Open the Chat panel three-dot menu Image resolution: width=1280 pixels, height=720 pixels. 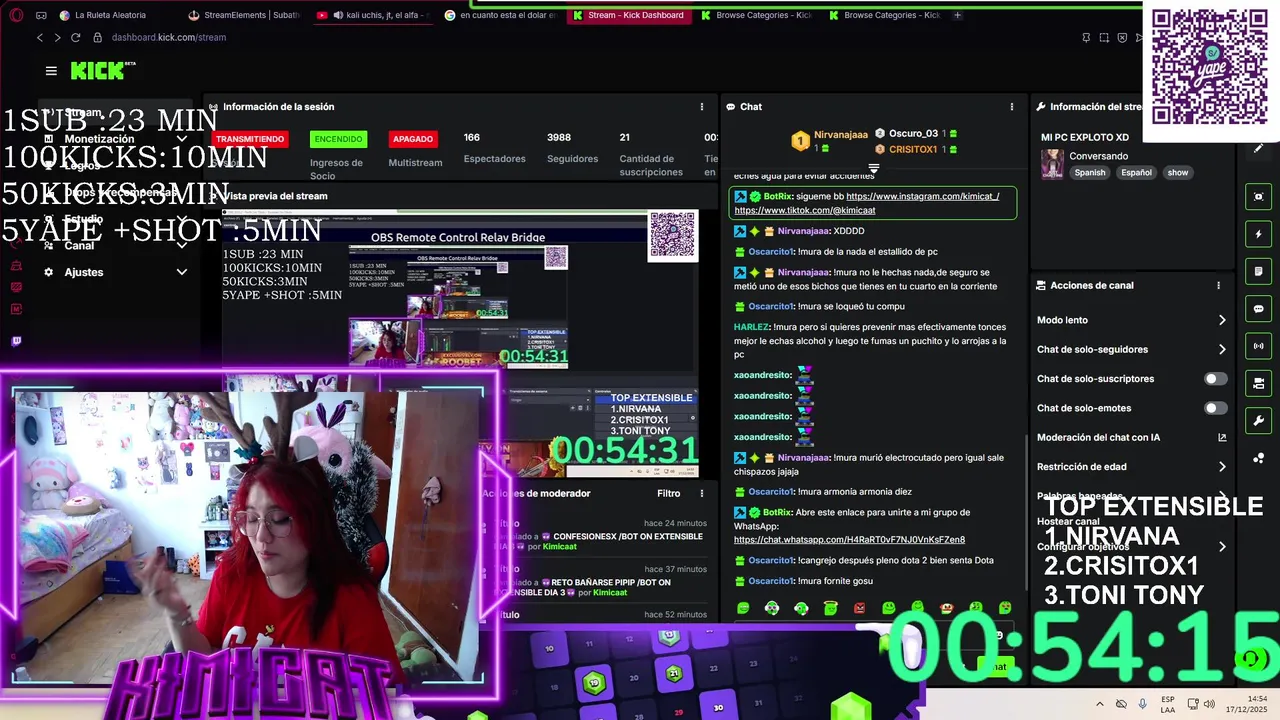click(1011, 107)
